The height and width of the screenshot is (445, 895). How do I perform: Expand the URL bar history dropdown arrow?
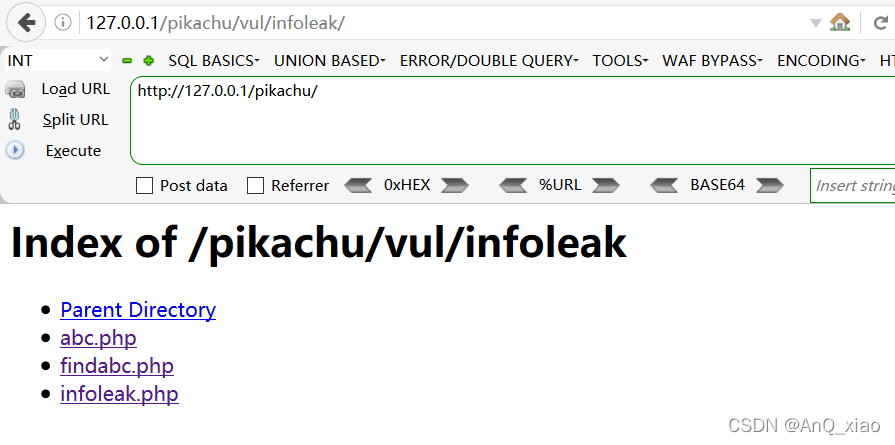816,23
